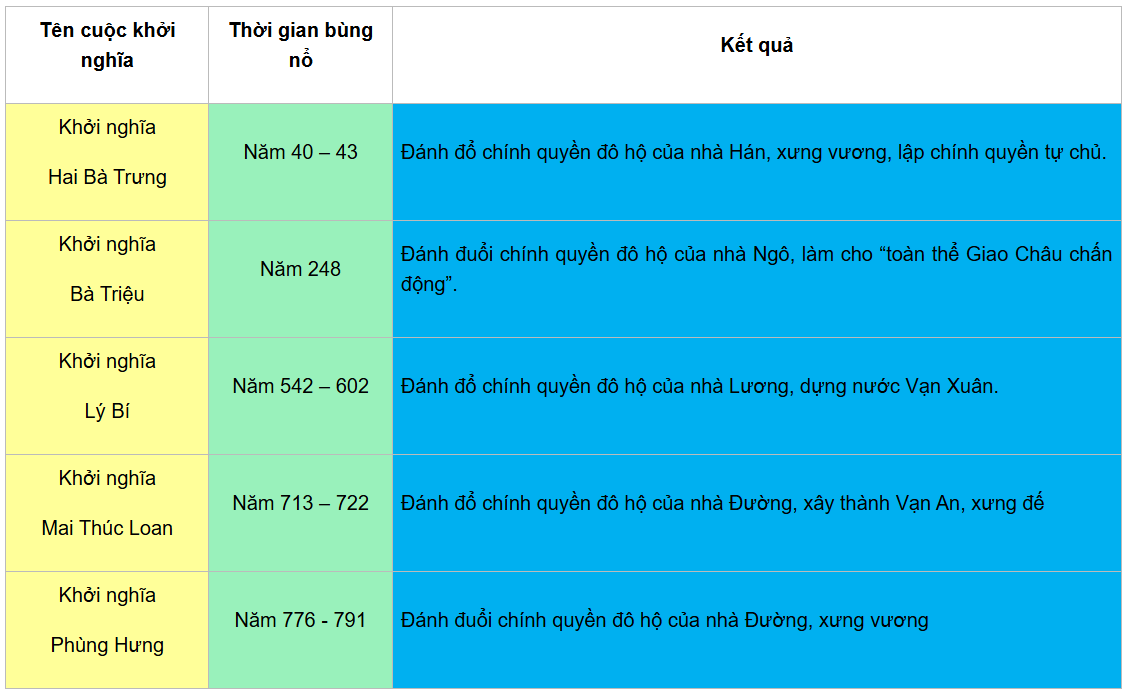Click the result cell mentioning nhà Lương
This screenshot has width=1127, height=691.
[x=699, y=387]
